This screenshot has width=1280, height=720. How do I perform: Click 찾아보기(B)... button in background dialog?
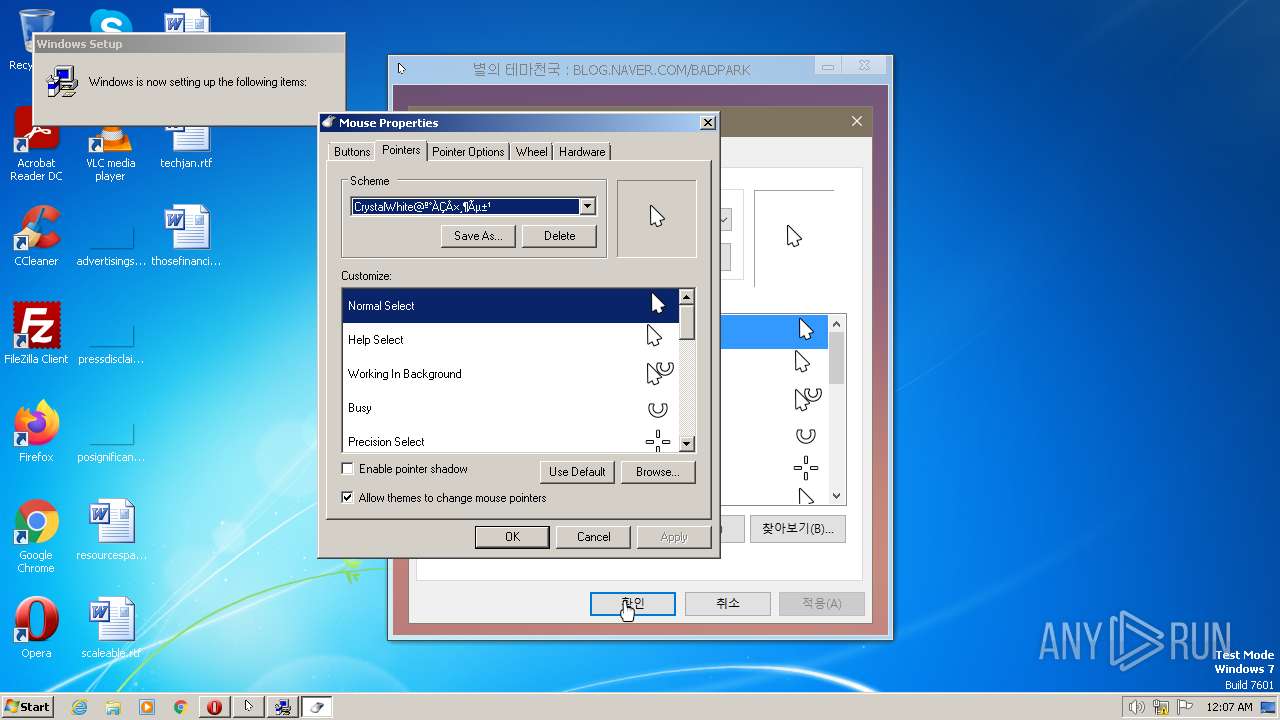point(797,529)
